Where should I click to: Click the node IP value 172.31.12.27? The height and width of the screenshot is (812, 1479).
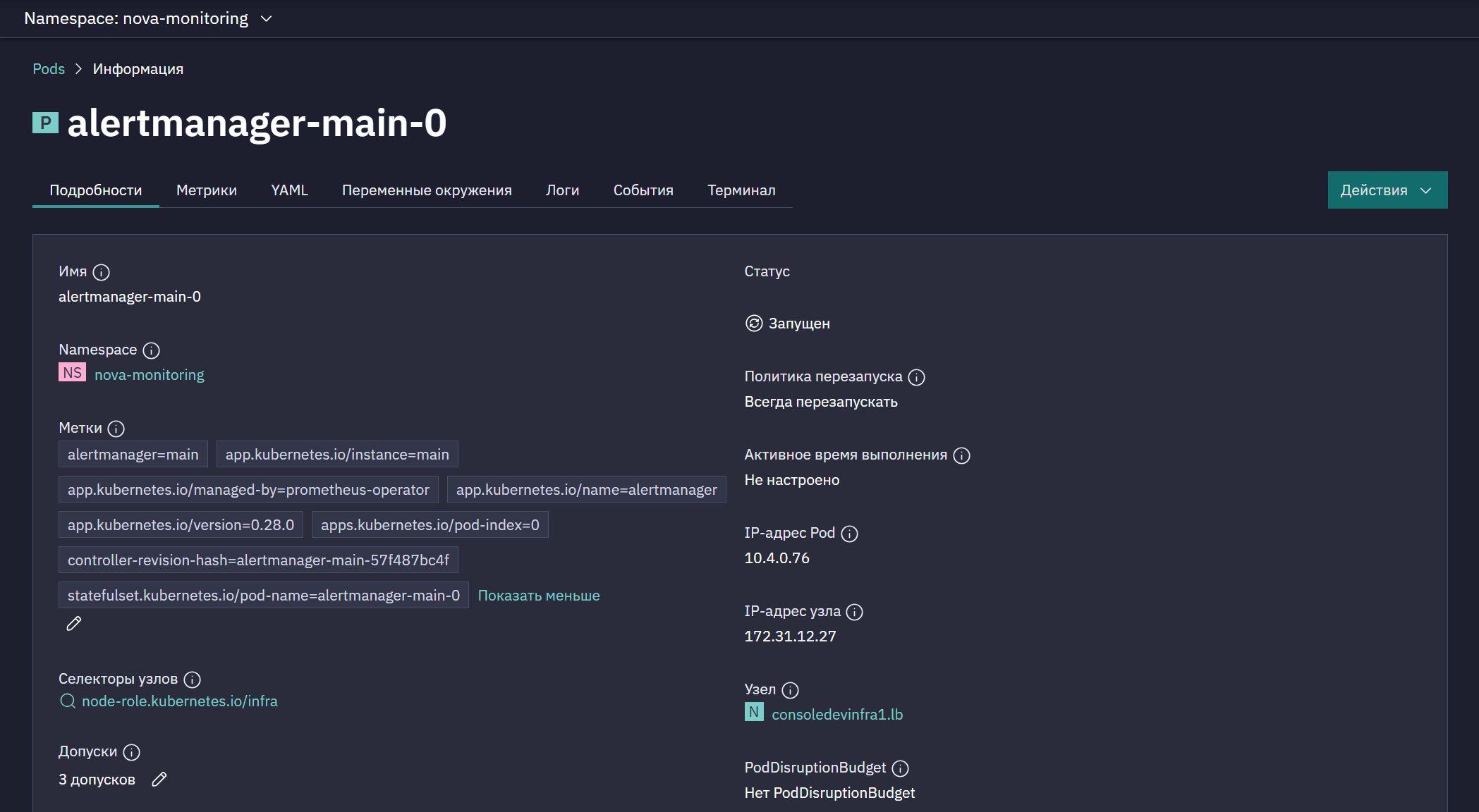point(791,636)
